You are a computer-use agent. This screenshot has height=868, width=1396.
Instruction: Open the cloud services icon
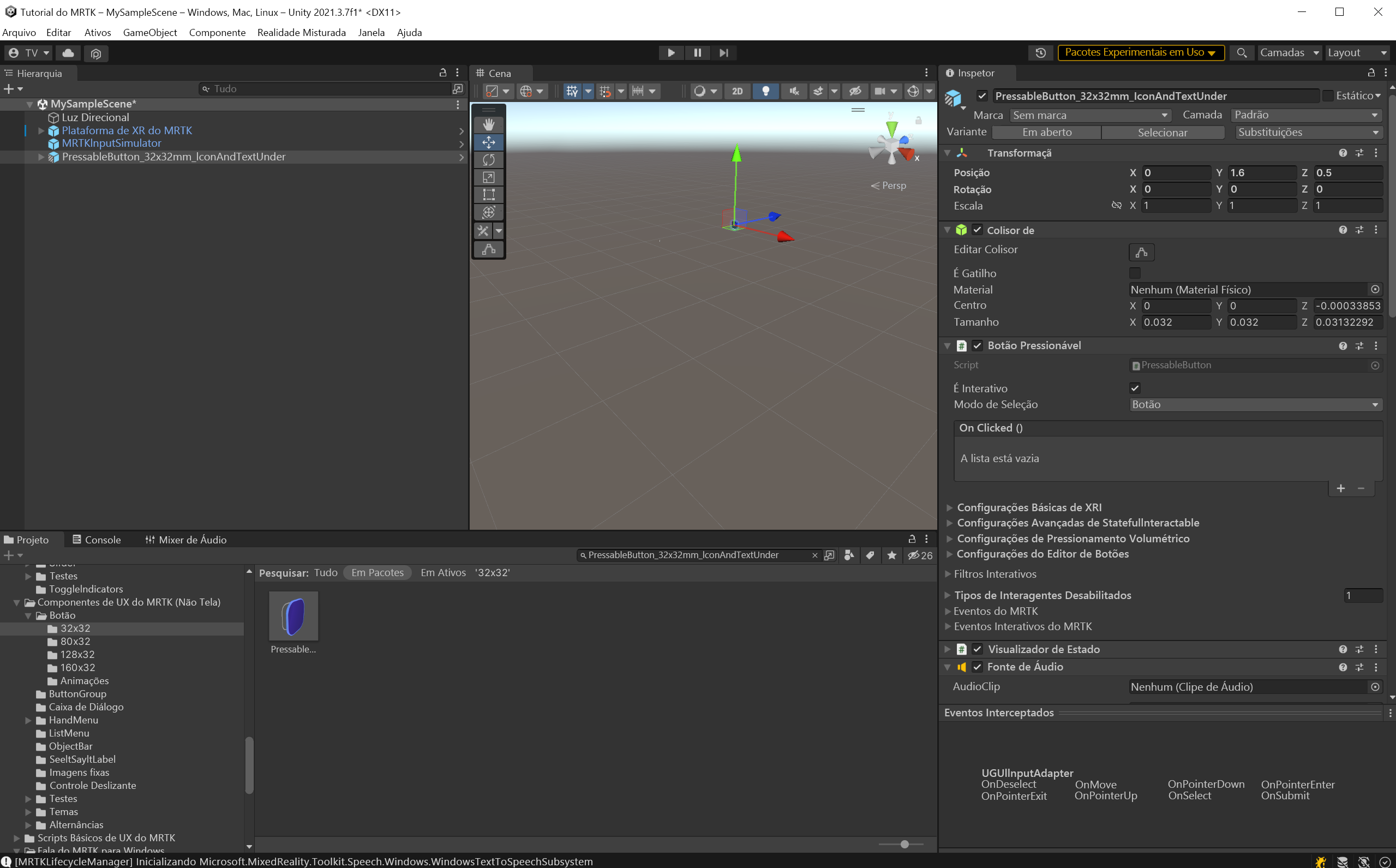(x=68, y=53)
